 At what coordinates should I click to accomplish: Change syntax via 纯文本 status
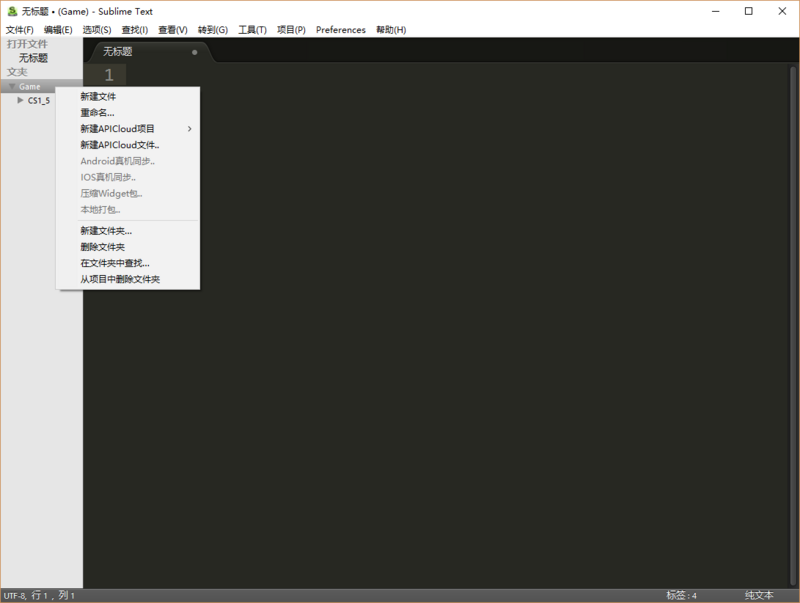tap(759, 595)
